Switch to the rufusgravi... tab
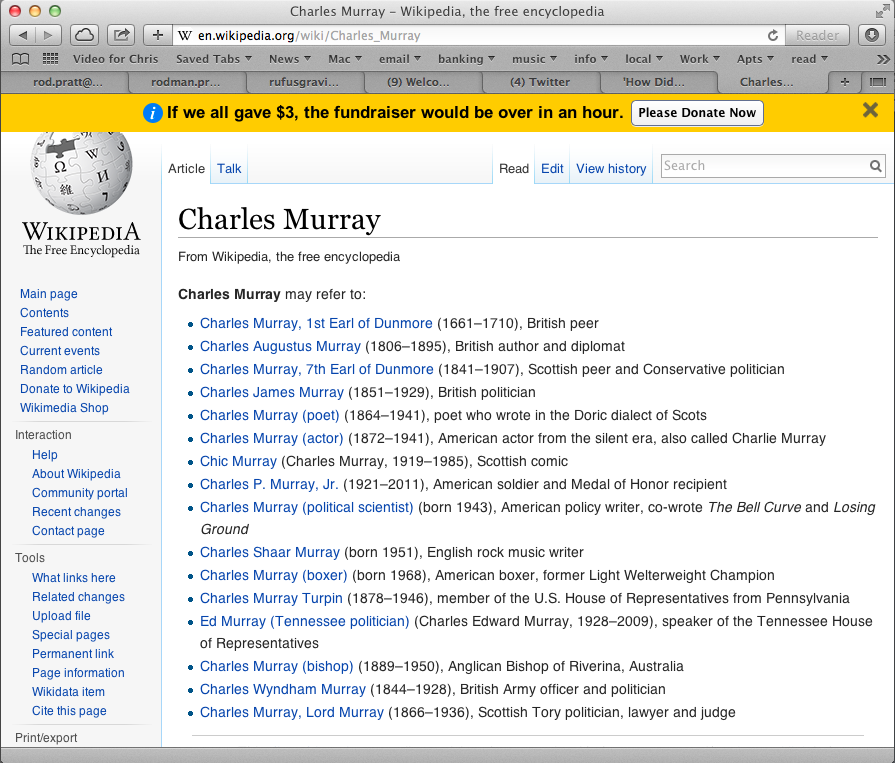895x763 pixels. [x=304, y=82]
